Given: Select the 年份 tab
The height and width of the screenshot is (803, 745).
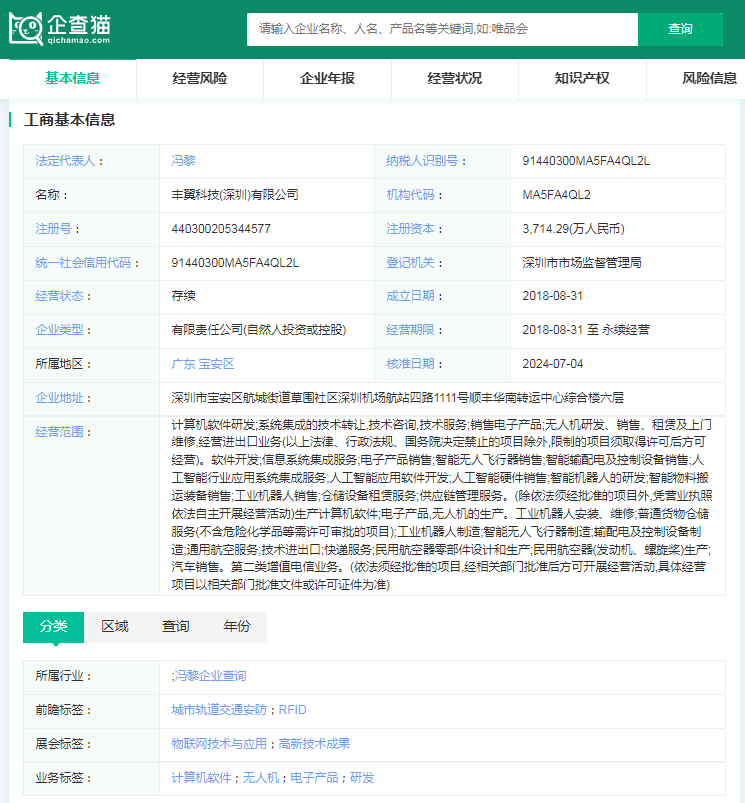Looking at the screenshot, I should tap(237, 626).
